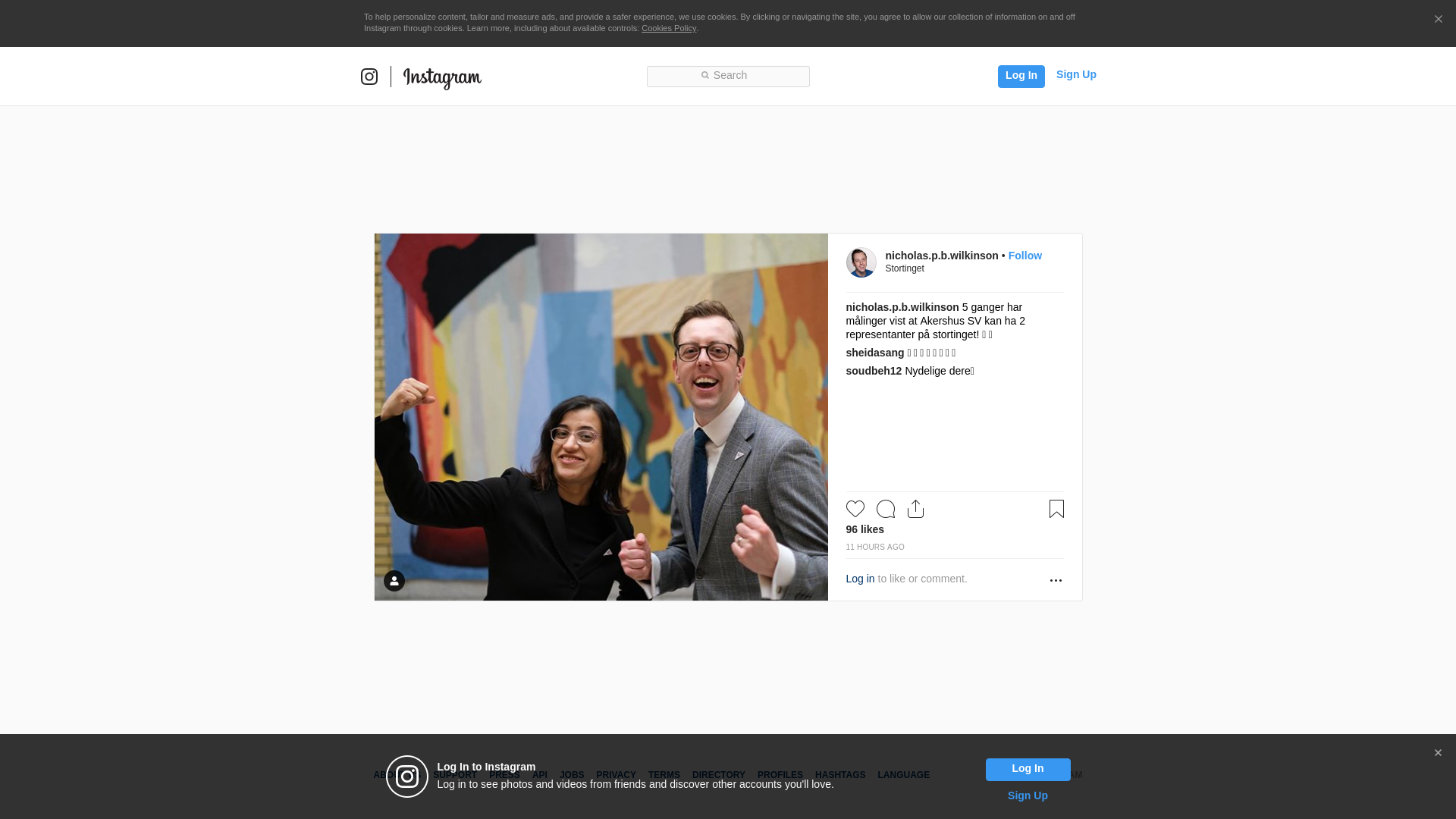Open the Cookies Policy link
Image resolution: width=1456 pixels, height=819 pixels.
pos(669,29)
